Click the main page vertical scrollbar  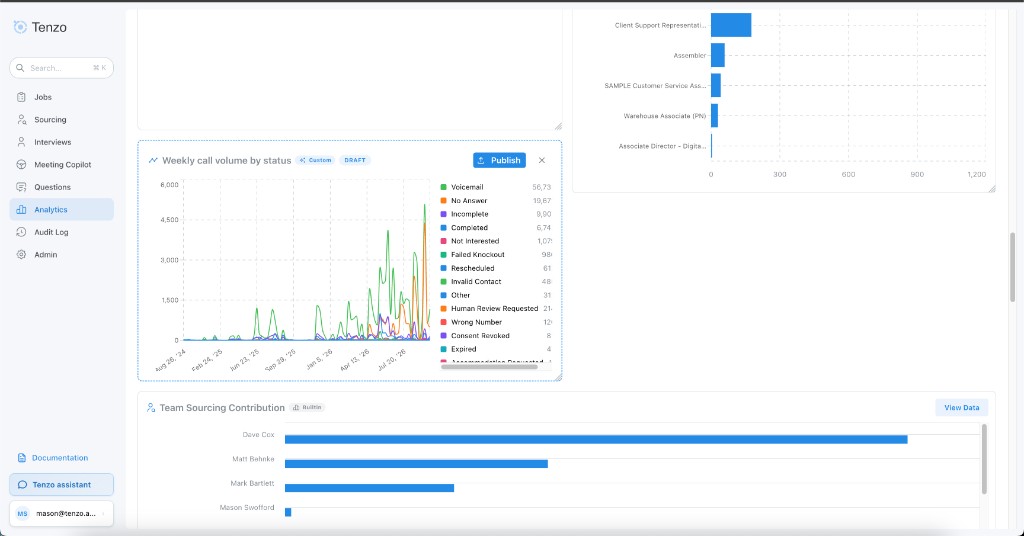pos(1013,267)
